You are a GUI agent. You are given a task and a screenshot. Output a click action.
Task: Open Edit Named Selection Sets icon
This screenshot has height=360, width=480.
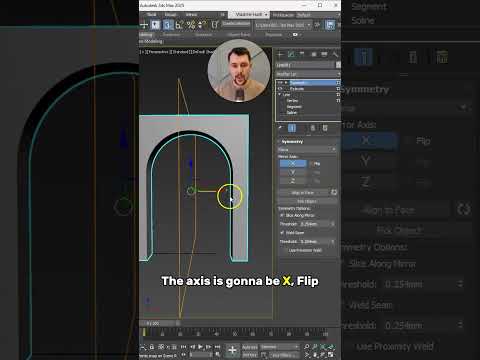pos(215,25)
